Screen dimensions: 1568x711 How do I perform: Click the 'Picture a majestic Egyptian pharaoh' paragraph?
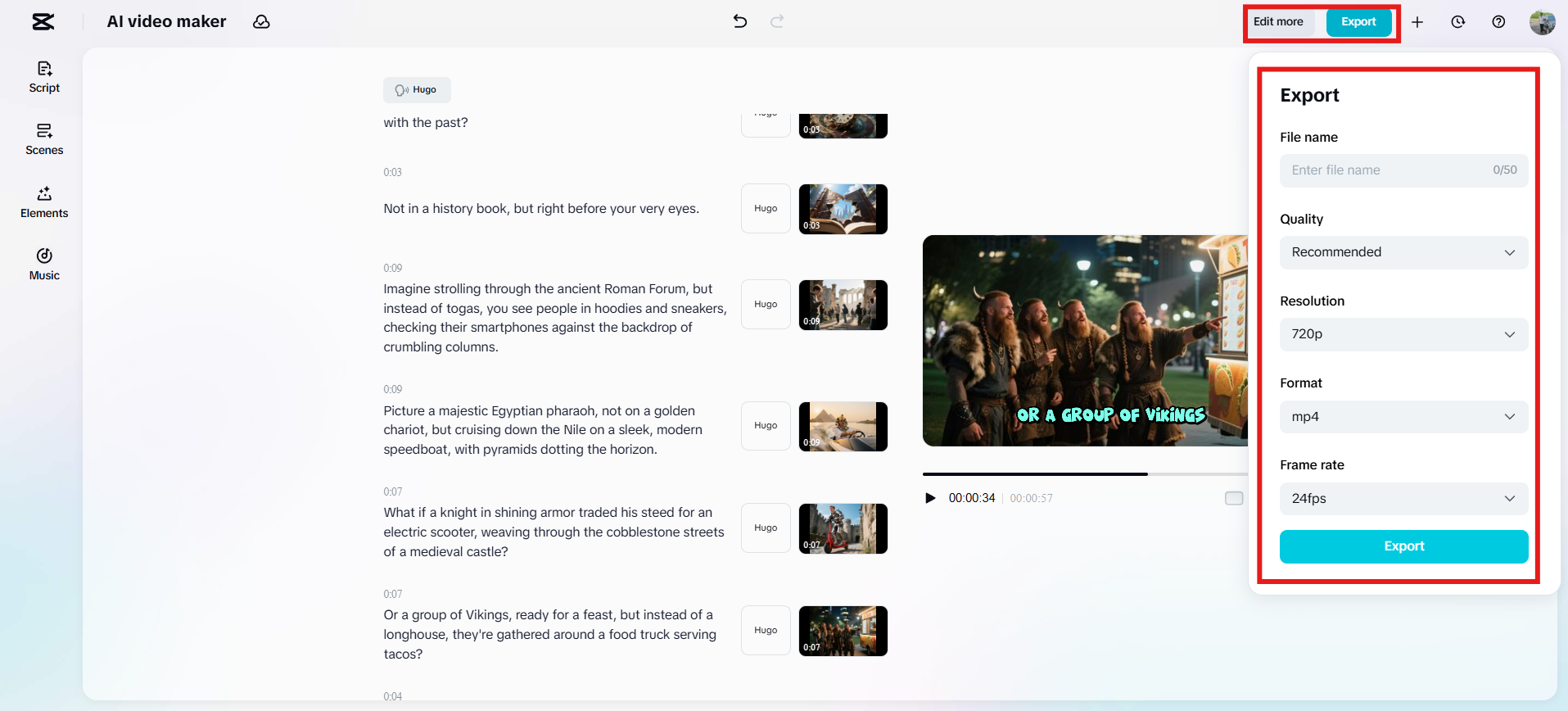[x=543, y=430]
